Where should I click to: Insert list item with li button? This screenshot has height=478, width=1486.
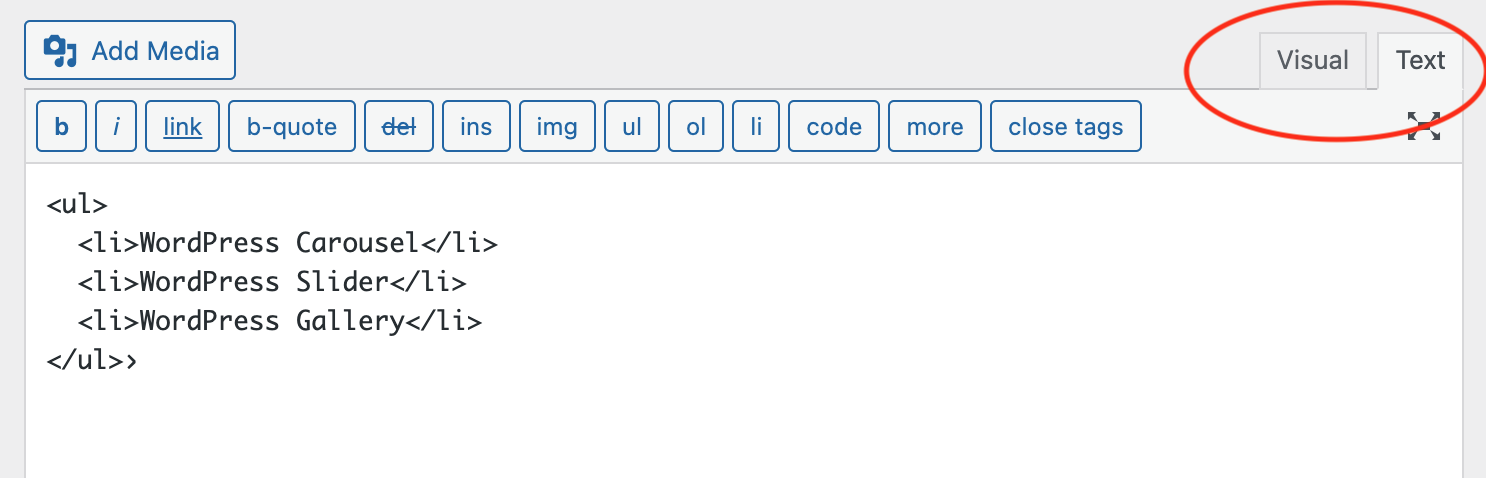[x=756, y=127]
